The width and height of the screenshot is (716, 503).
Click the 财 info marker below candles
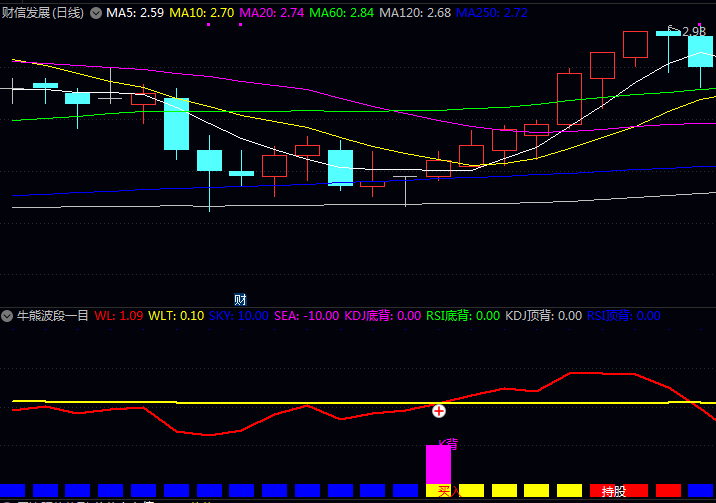point(240,299)
